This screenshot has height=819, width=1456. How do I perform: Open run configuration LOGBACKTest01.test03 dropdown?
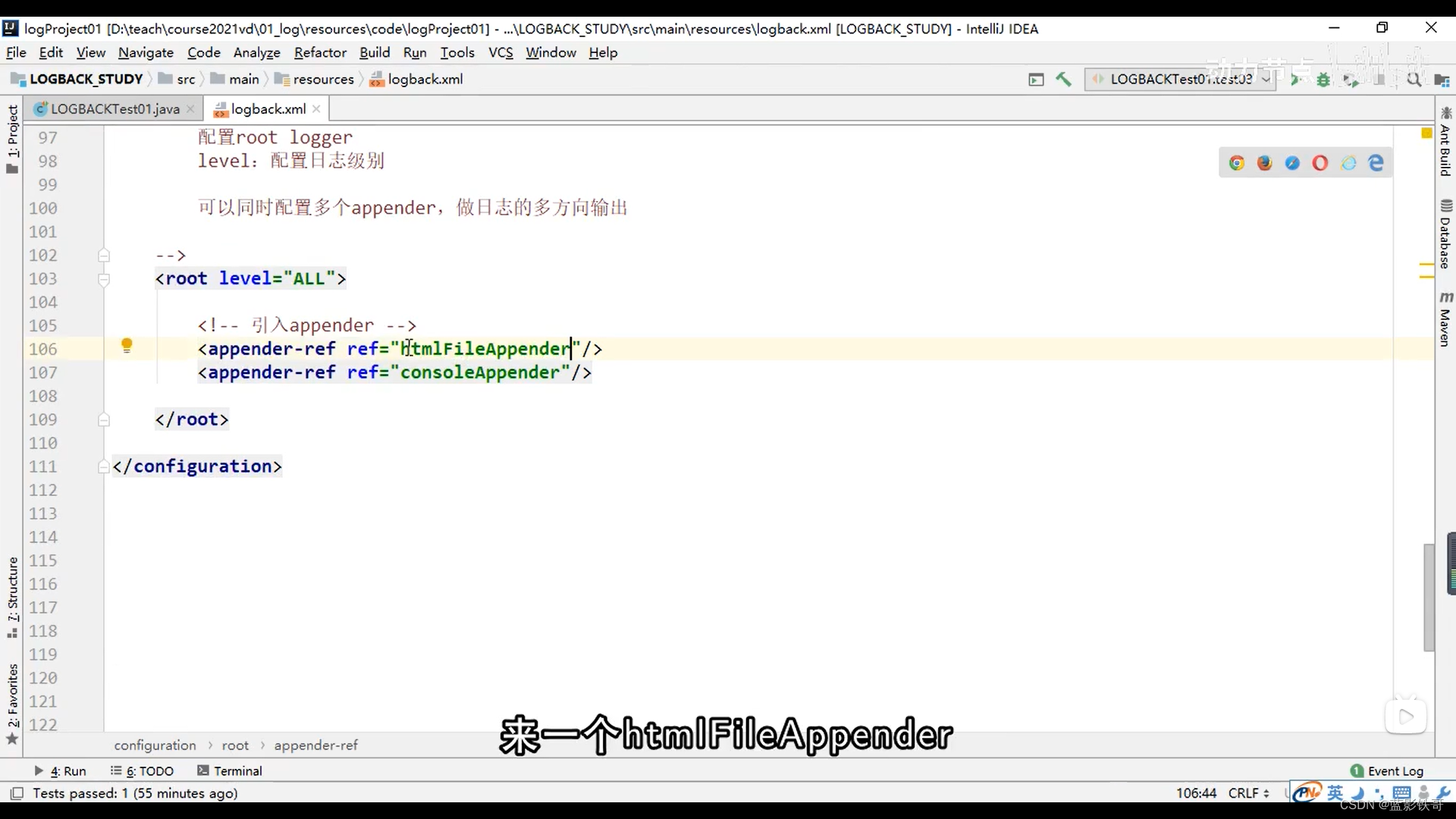[x=1180, y=79]
